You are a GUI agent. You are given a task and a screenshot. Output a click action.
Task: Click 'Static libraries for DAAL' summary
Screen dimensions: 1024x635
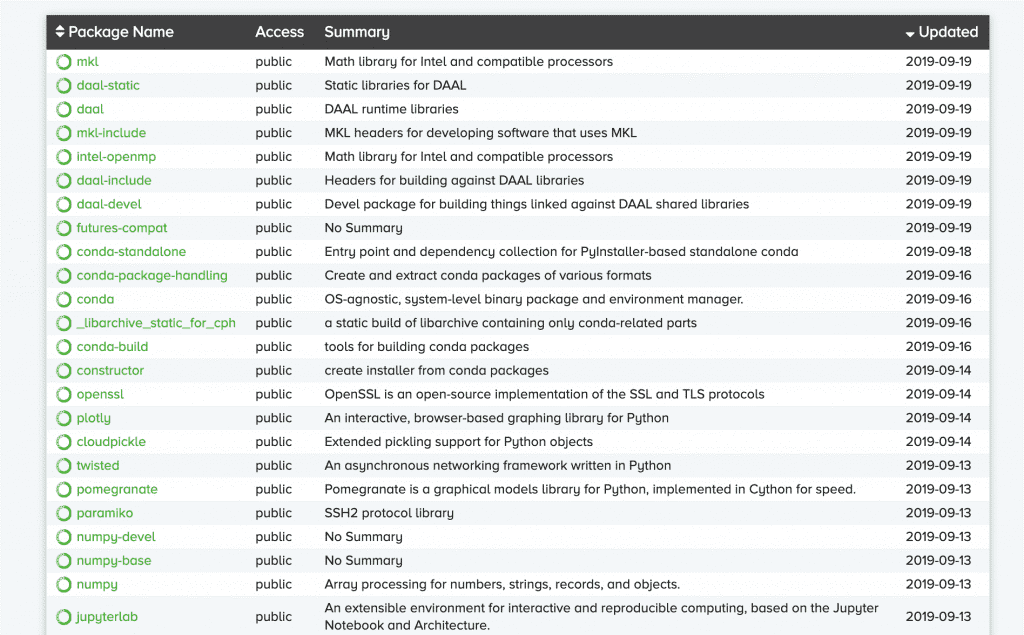[396, 85]
